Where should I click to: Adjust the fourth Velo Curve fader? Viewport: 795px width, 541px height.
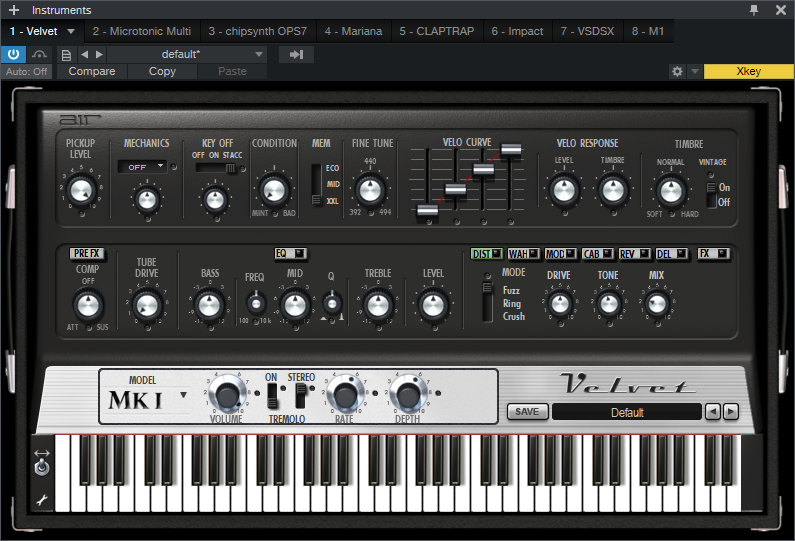coord(511,149)
